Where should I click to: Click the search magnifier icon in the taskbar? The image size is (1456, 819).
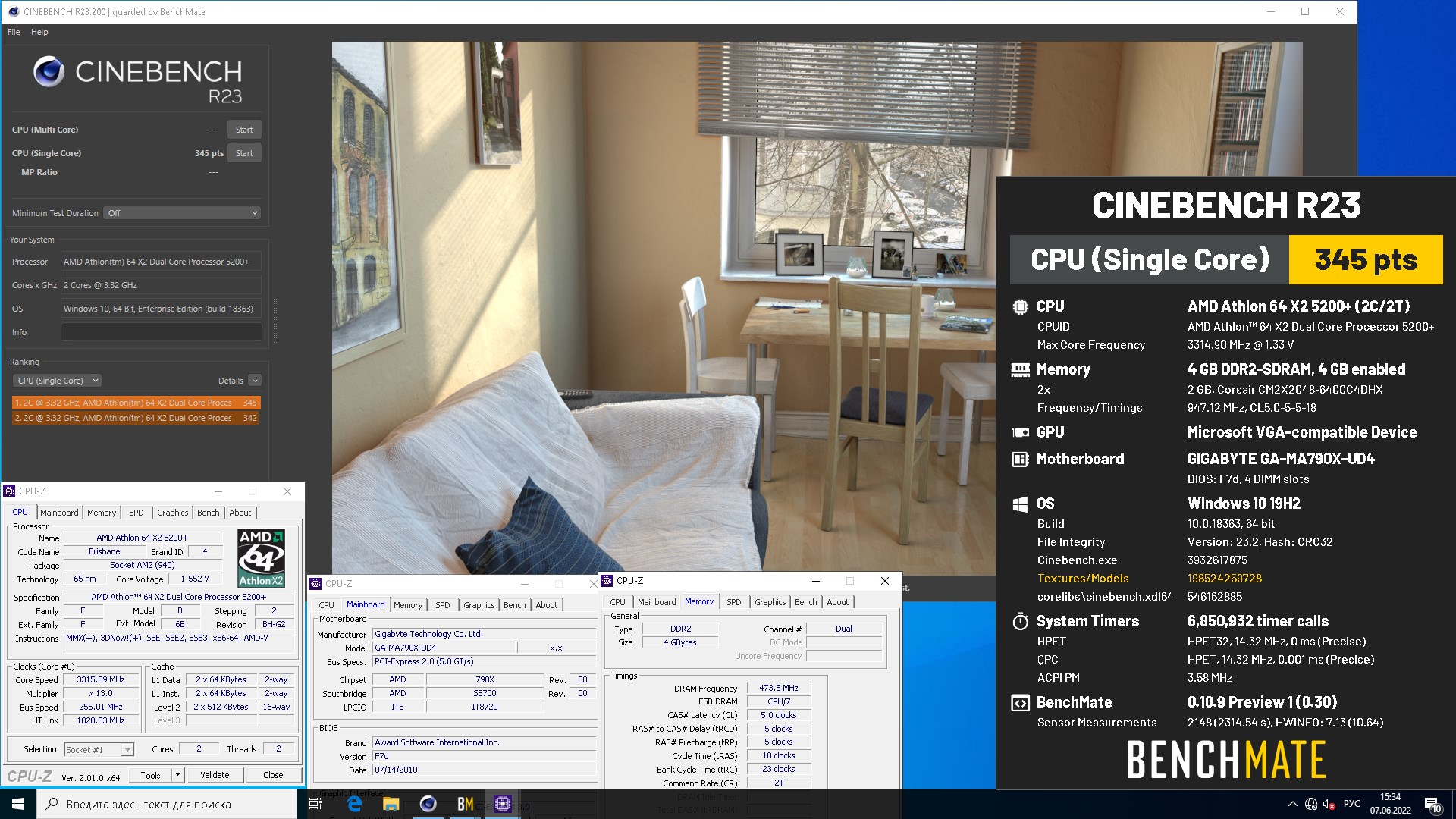(52, 804)
